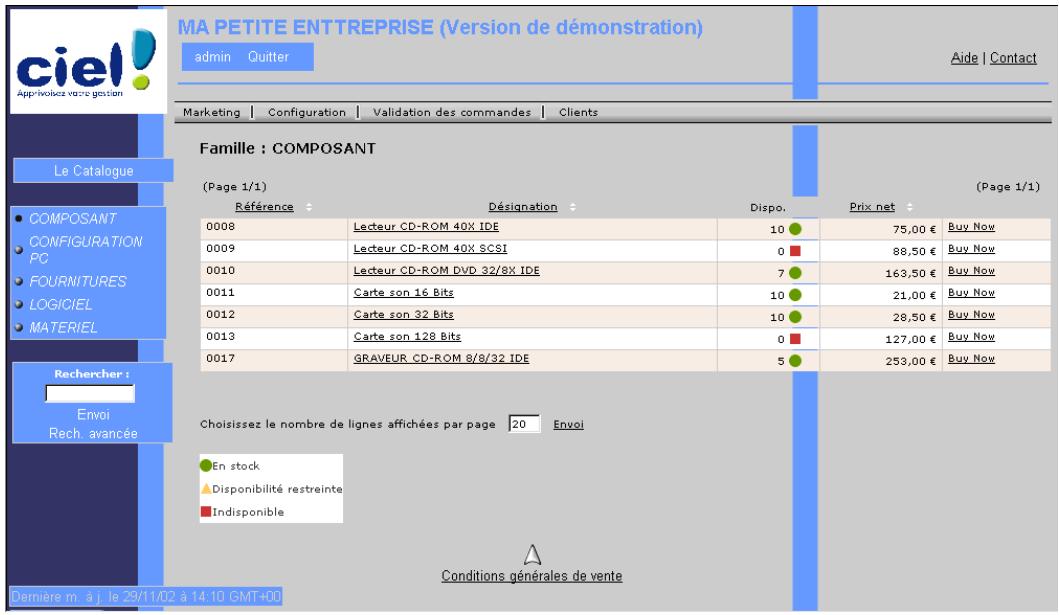Click Buy Now for the 75,00 € item

(971, 227)
